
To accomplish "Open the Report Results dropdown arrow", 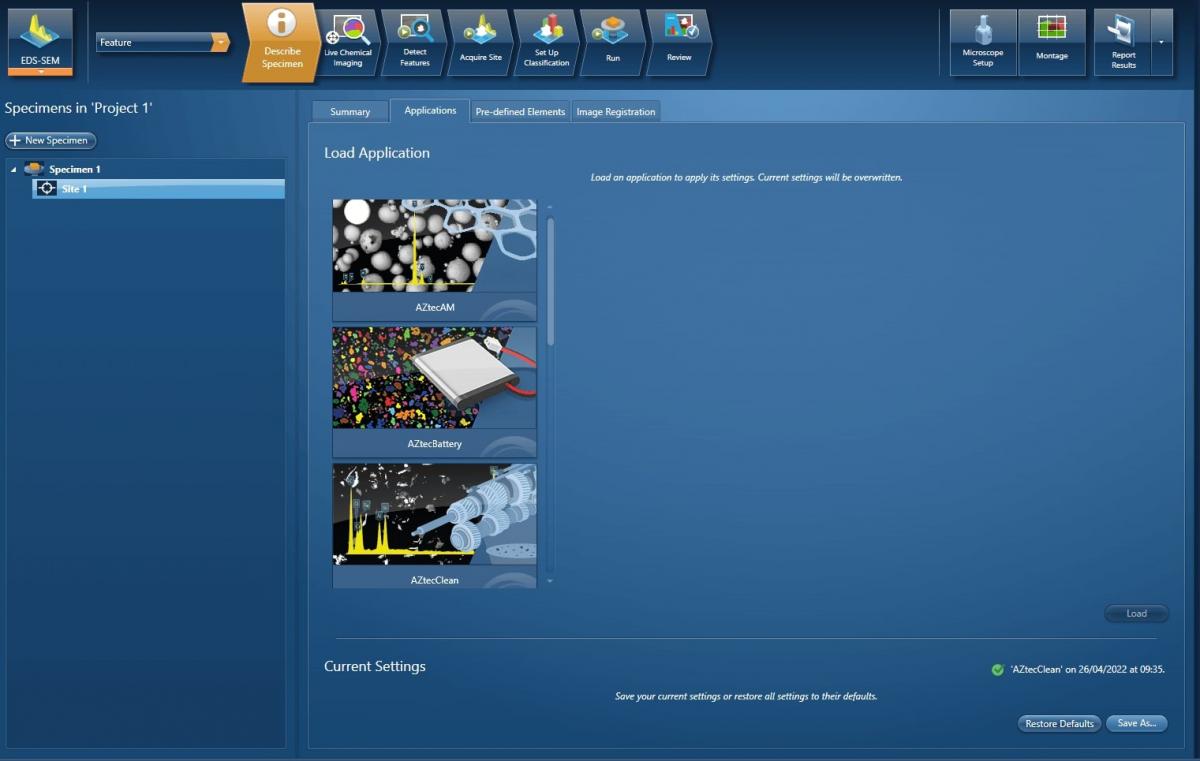I will 1161,42.
